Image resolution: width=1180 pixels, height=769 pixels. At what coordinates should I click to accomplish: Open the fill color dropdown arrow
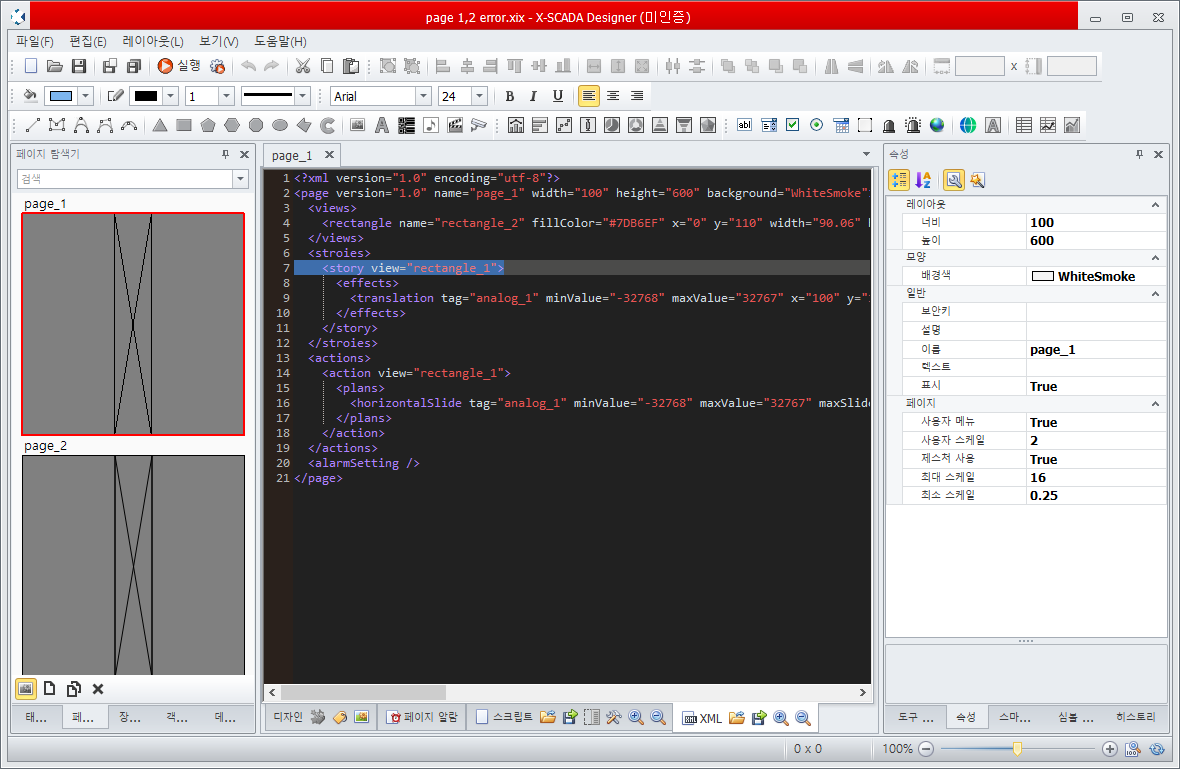tap(85, 96)
